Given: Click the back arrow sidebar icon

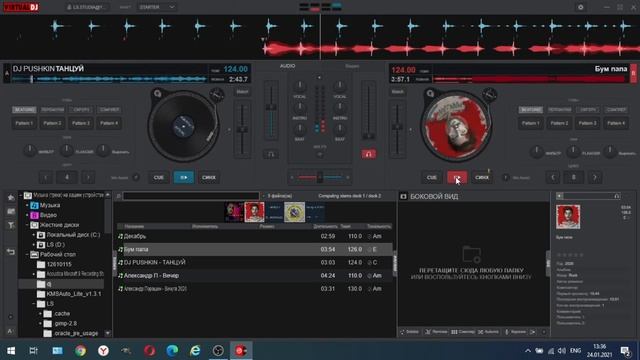Looking at the screenshot, I should point(11,252).
